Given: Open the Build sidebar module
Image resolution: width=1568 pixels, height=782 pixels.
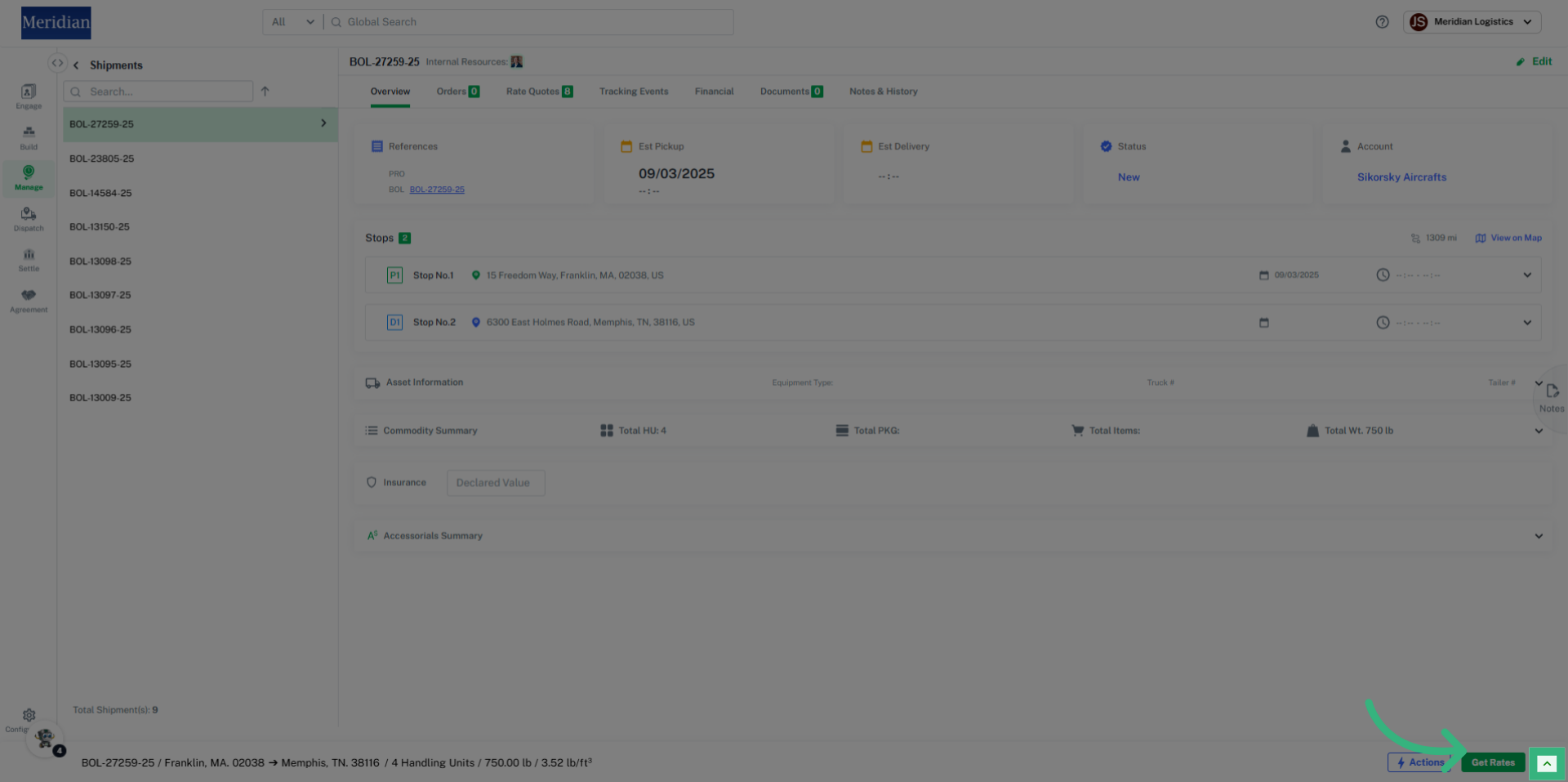Looking at the screenshot, I should click(x=29, y=136).
